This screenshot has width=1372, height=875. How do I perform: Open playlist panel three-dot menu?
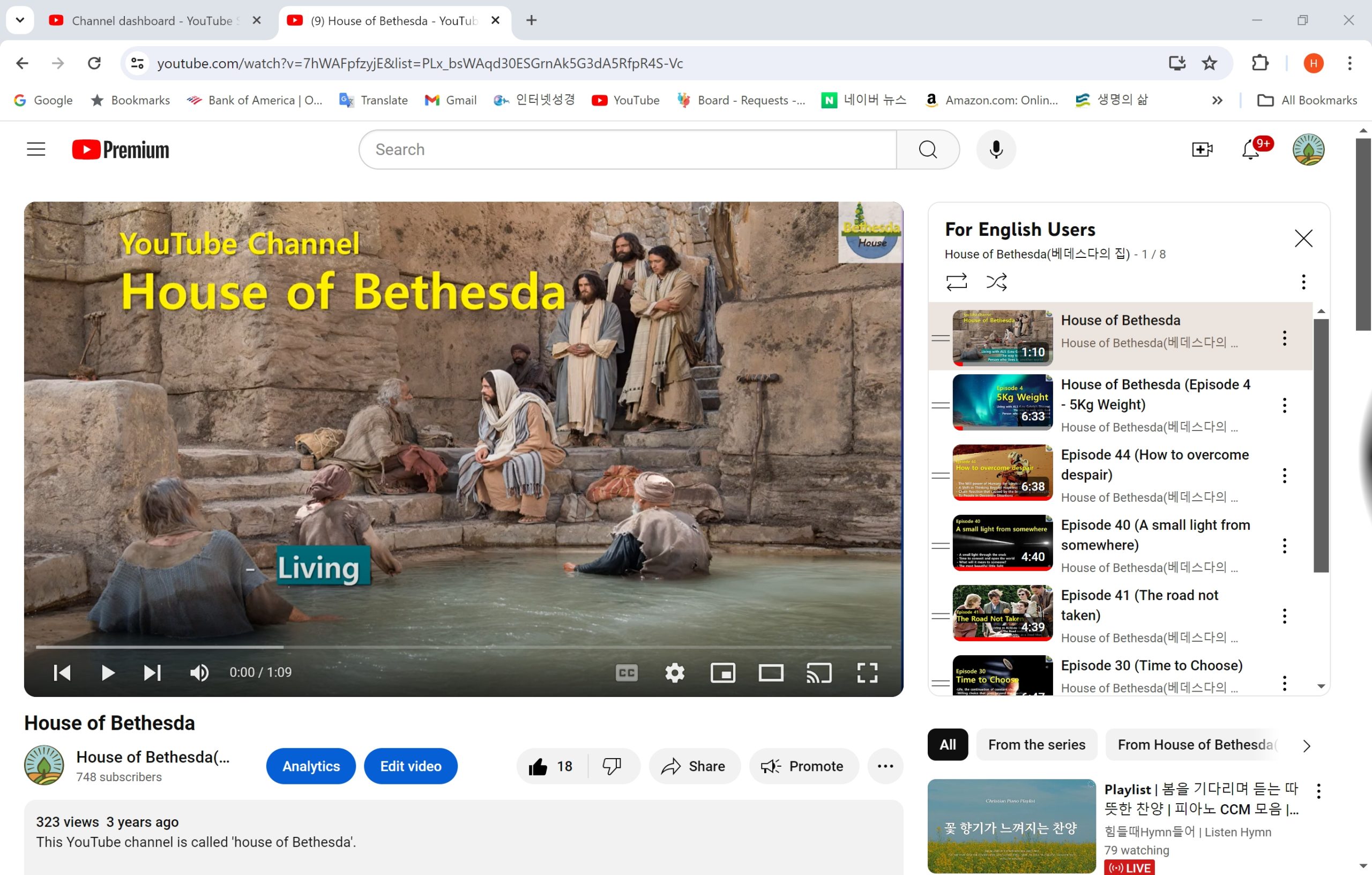click(1303, 281)
